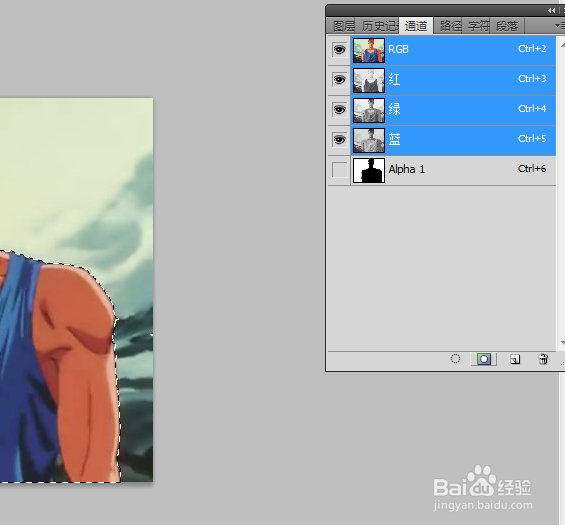Load channel as selection icon

[455, 359]
